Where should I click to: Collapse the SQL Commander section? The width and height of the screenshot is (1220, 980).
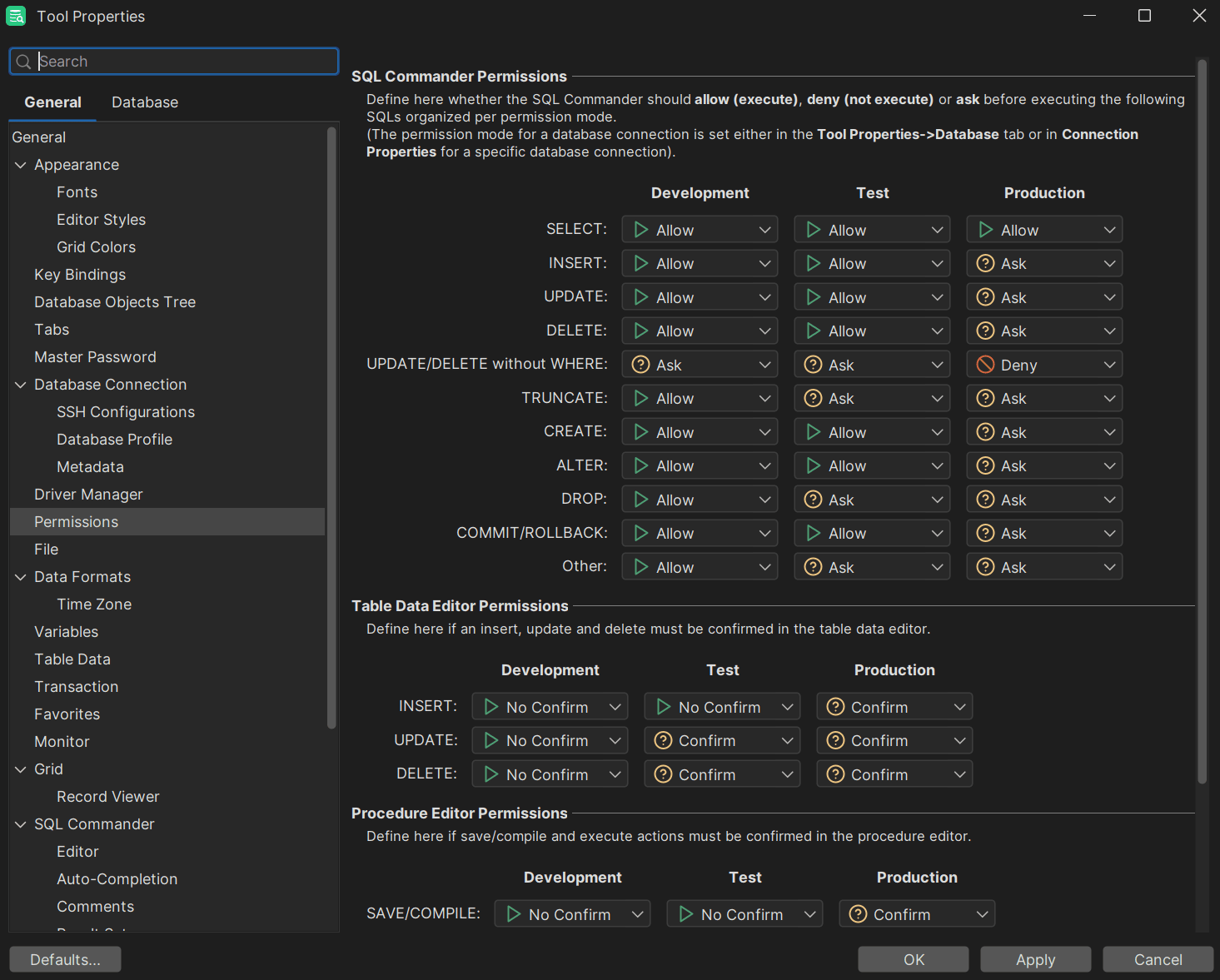(20, 823)
